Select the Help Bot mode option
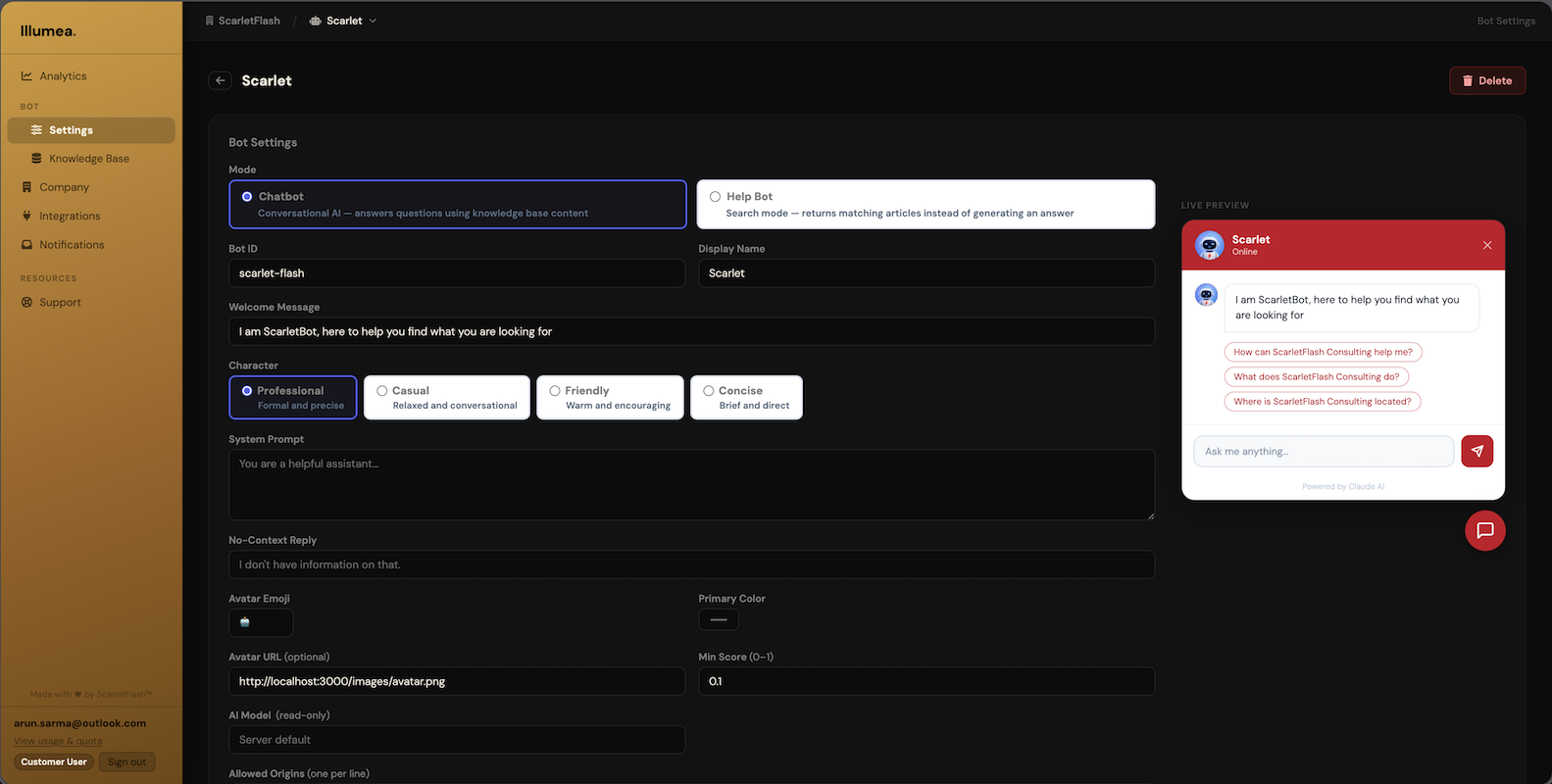This screenshot has height=784, width=1552. 926,204
